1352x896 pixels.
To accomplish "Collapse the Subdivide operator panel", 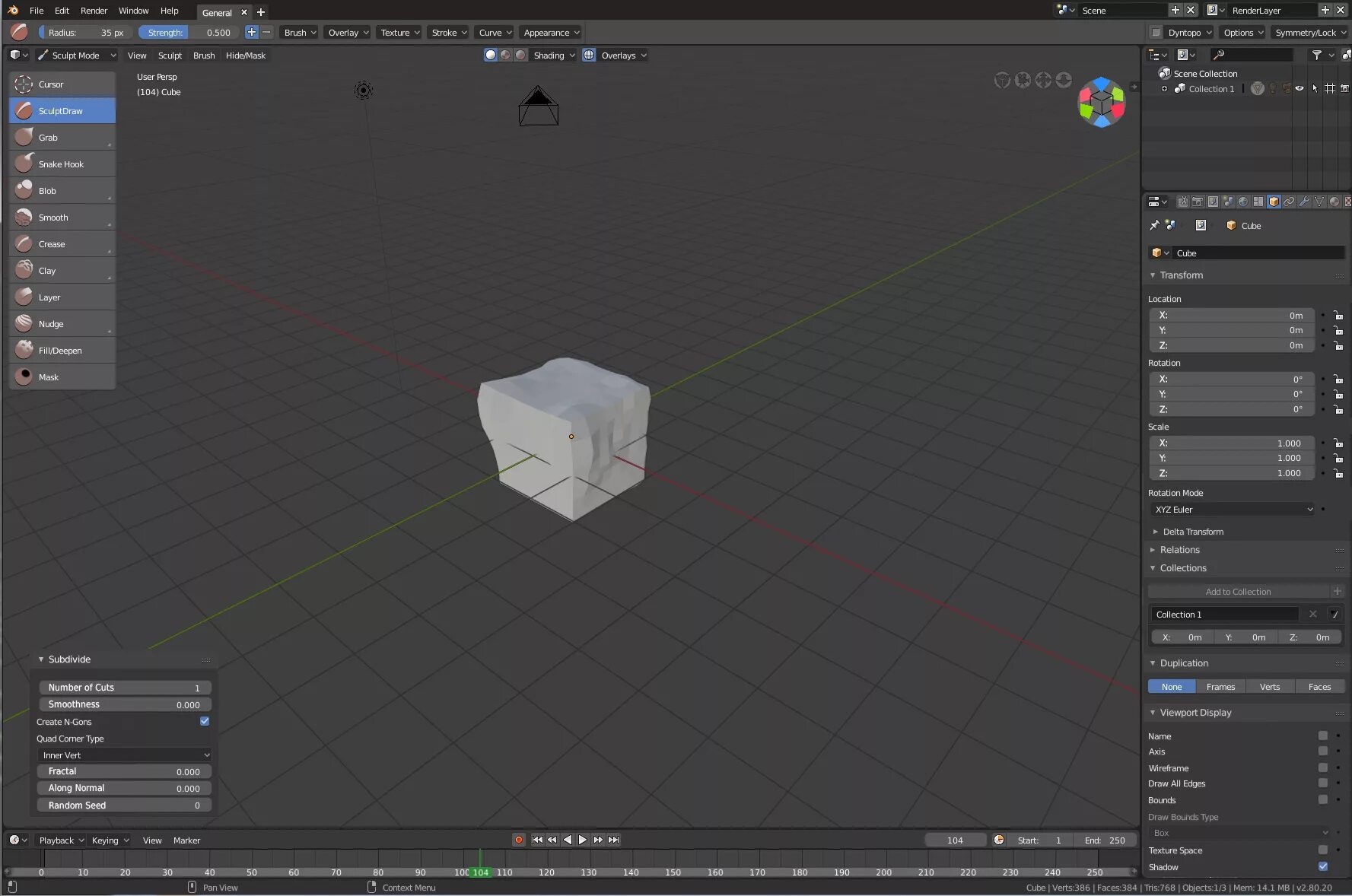I will click(x=41, y=659).
